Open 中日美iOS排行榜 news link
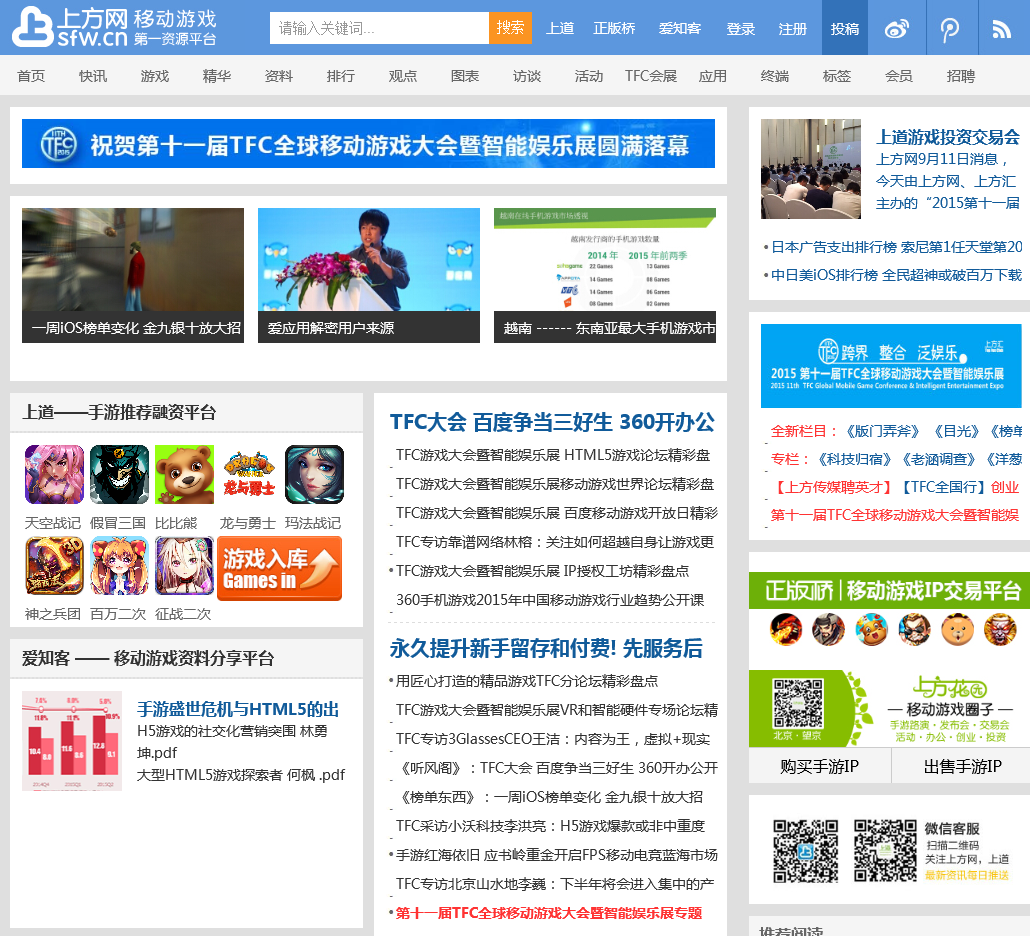 tap(896, 275)
